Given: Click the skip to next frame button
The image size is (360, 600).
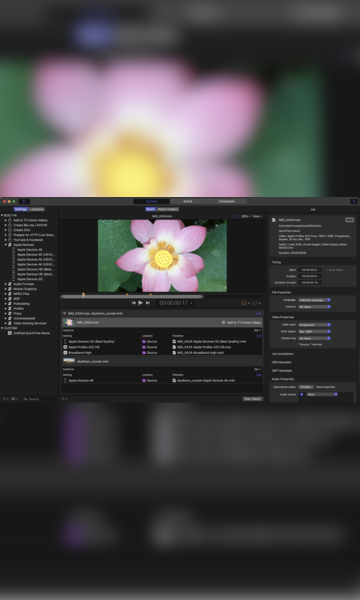Looking at the screenshot, I should 148,303.
